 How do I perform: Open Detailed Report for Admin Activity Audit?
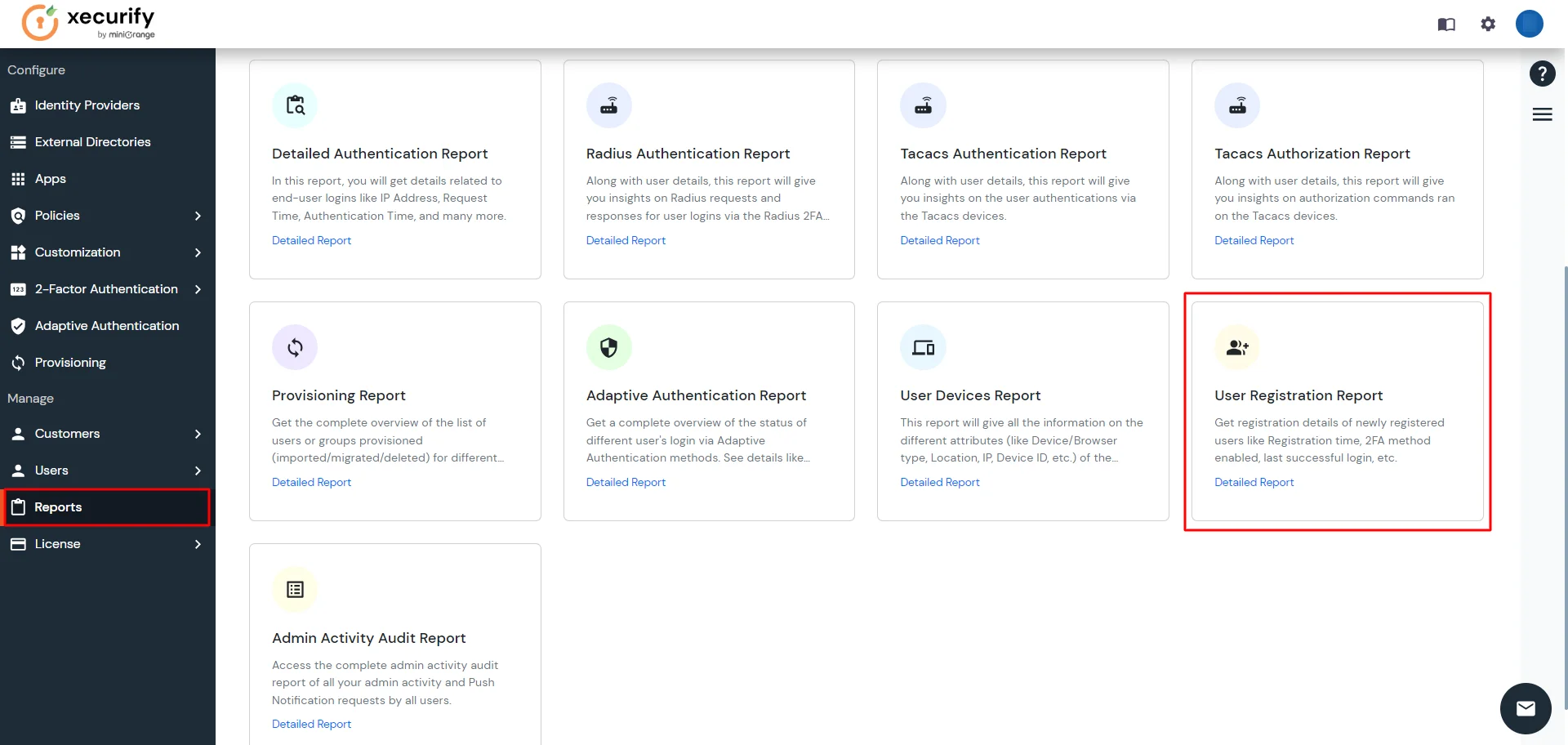[x=311, y=724]
